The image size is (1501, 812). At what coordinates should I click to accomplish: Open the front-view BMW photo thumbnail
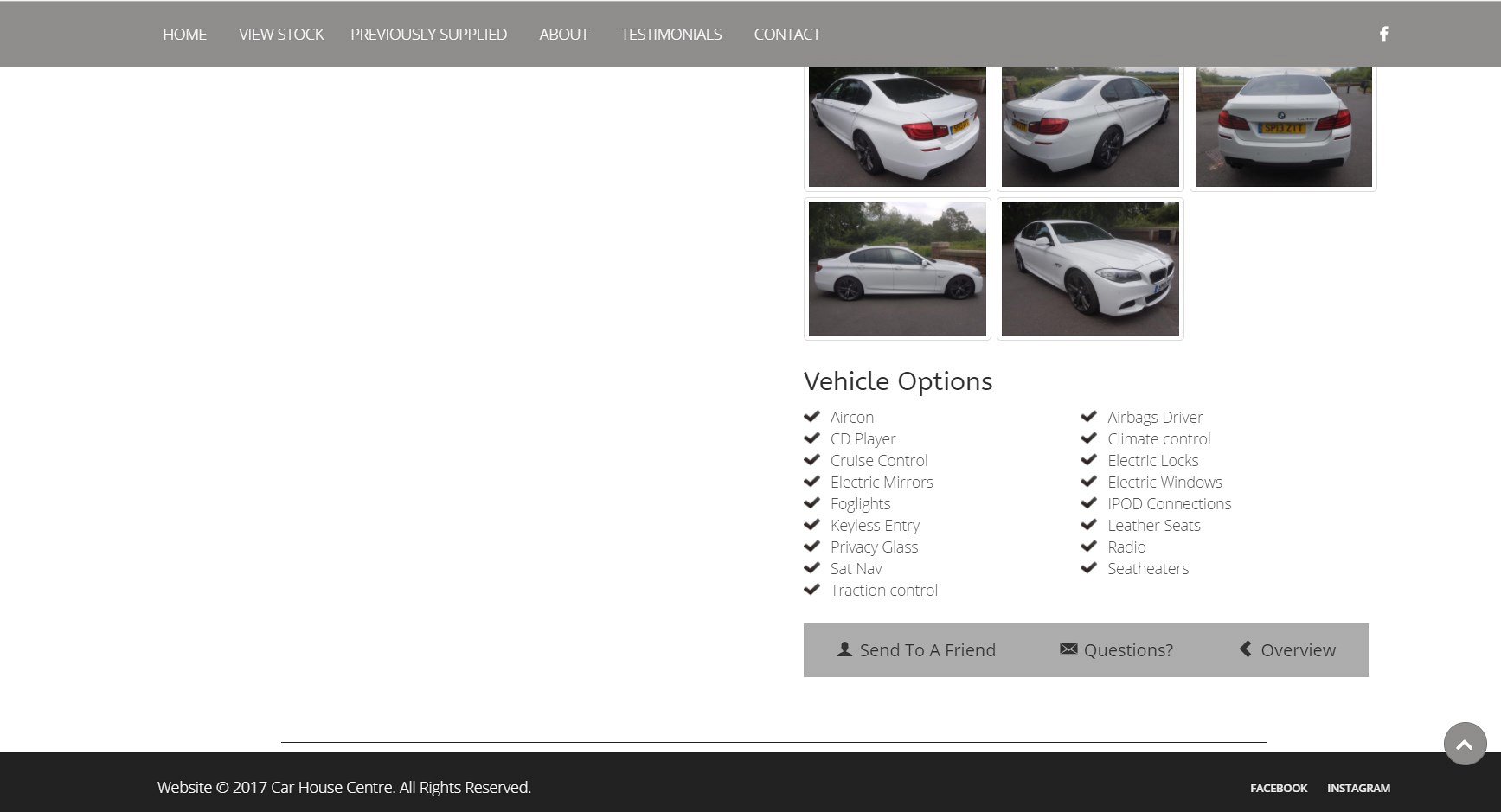click(1090, 269)
